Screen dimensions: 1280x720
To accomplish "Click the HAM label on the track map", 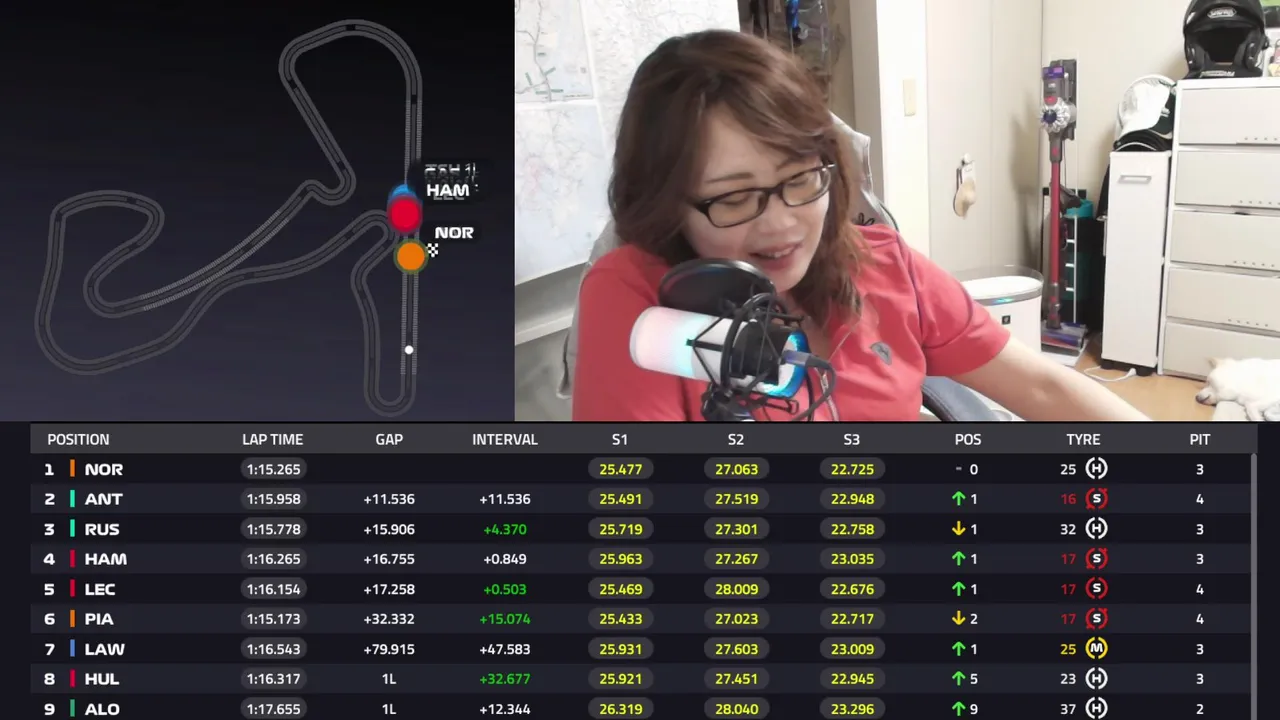I will point(447,190).
